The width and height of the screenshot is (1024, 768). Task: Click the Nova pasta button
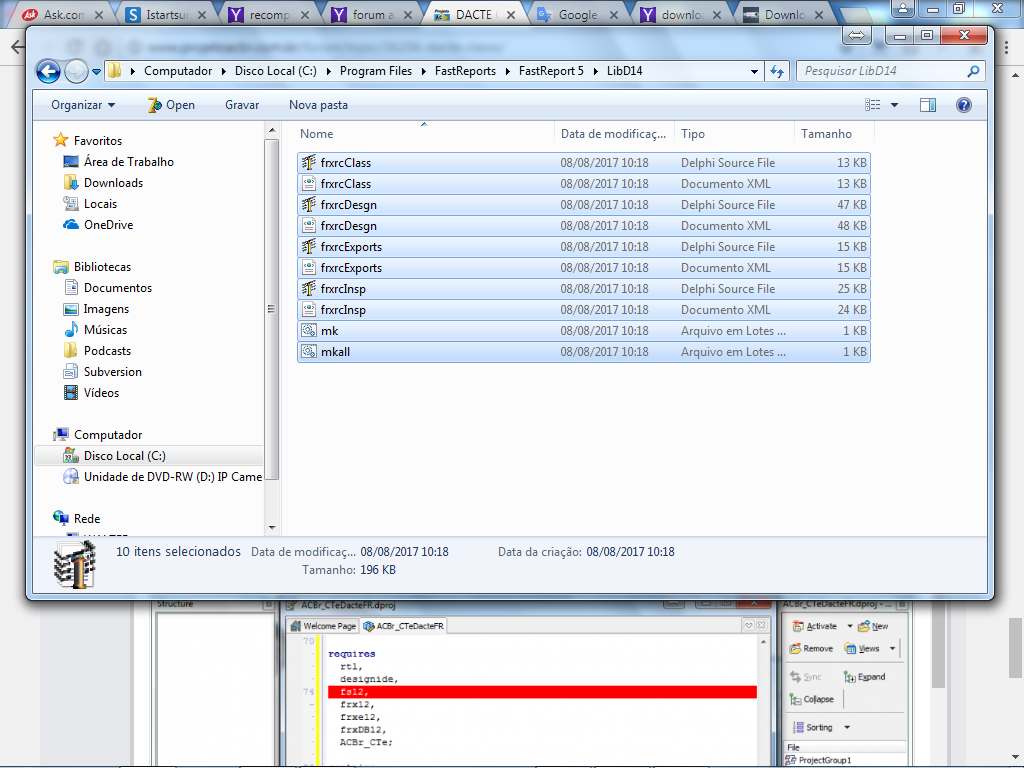pyautogui.click(x=318, y=105)
